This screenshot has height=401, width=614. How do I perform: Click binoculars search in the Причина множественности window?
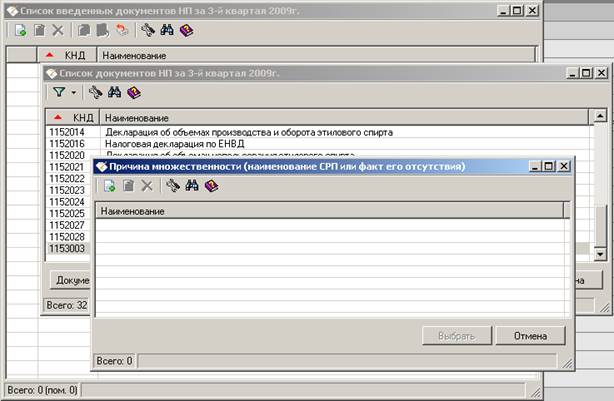(x=192, y=186)
